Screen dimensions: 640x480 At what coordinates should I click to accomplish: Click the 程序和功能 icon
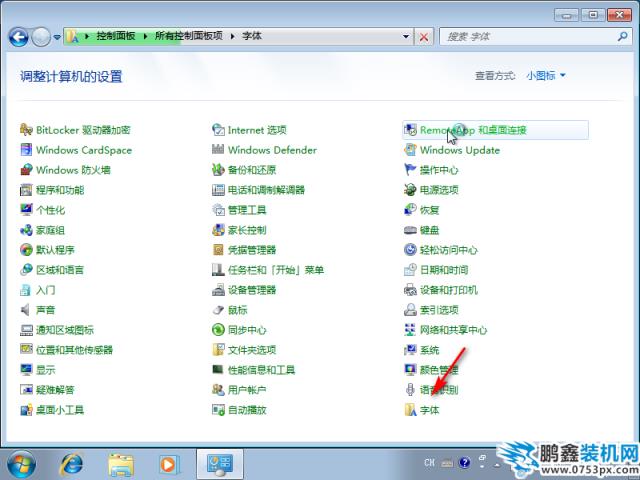pyautogui.click(x=26, y=190)
